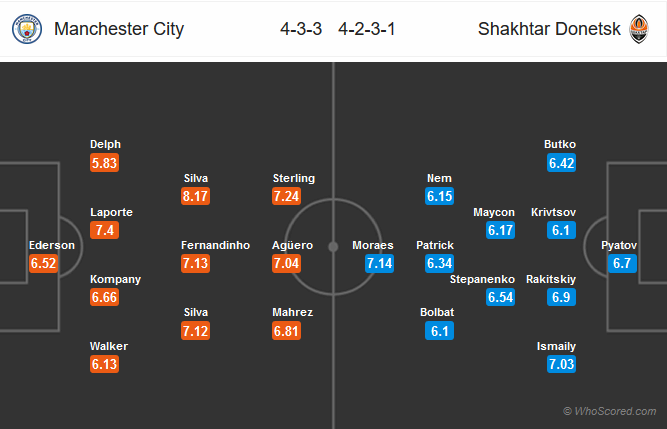
Task: Select Ederson's 6.52 rating badge
Action: (43, 263)
